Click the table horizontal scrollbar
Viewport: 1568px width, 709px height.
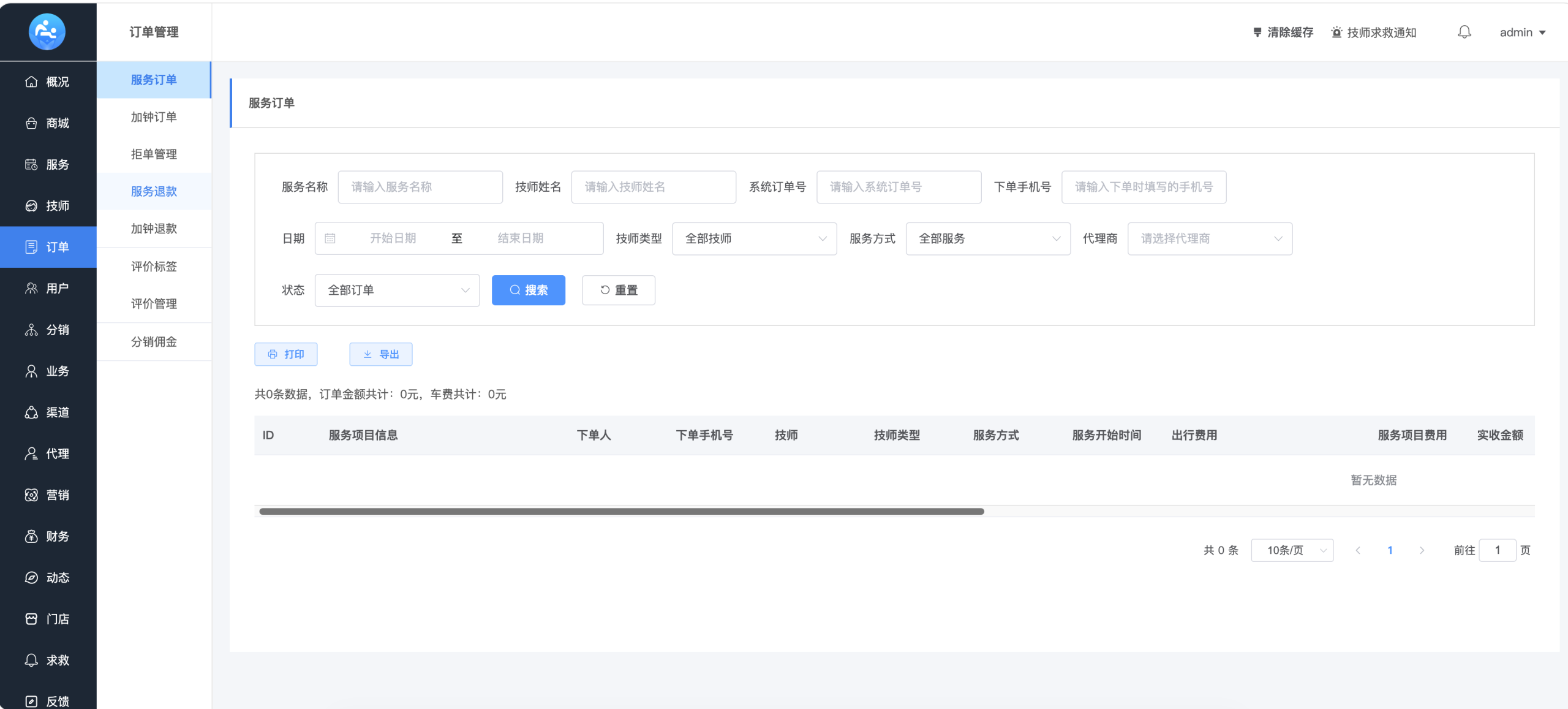(622, 511)
